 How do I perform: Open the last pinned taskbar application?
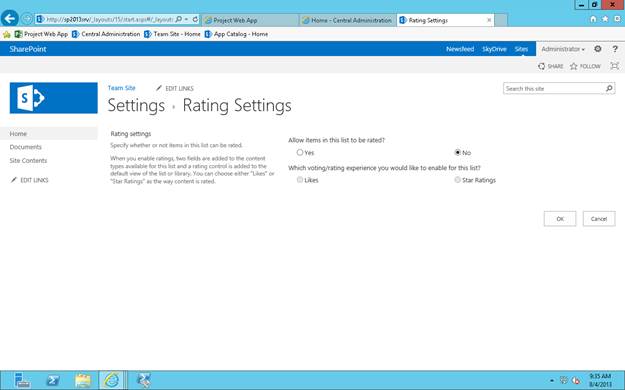(143, 380)
